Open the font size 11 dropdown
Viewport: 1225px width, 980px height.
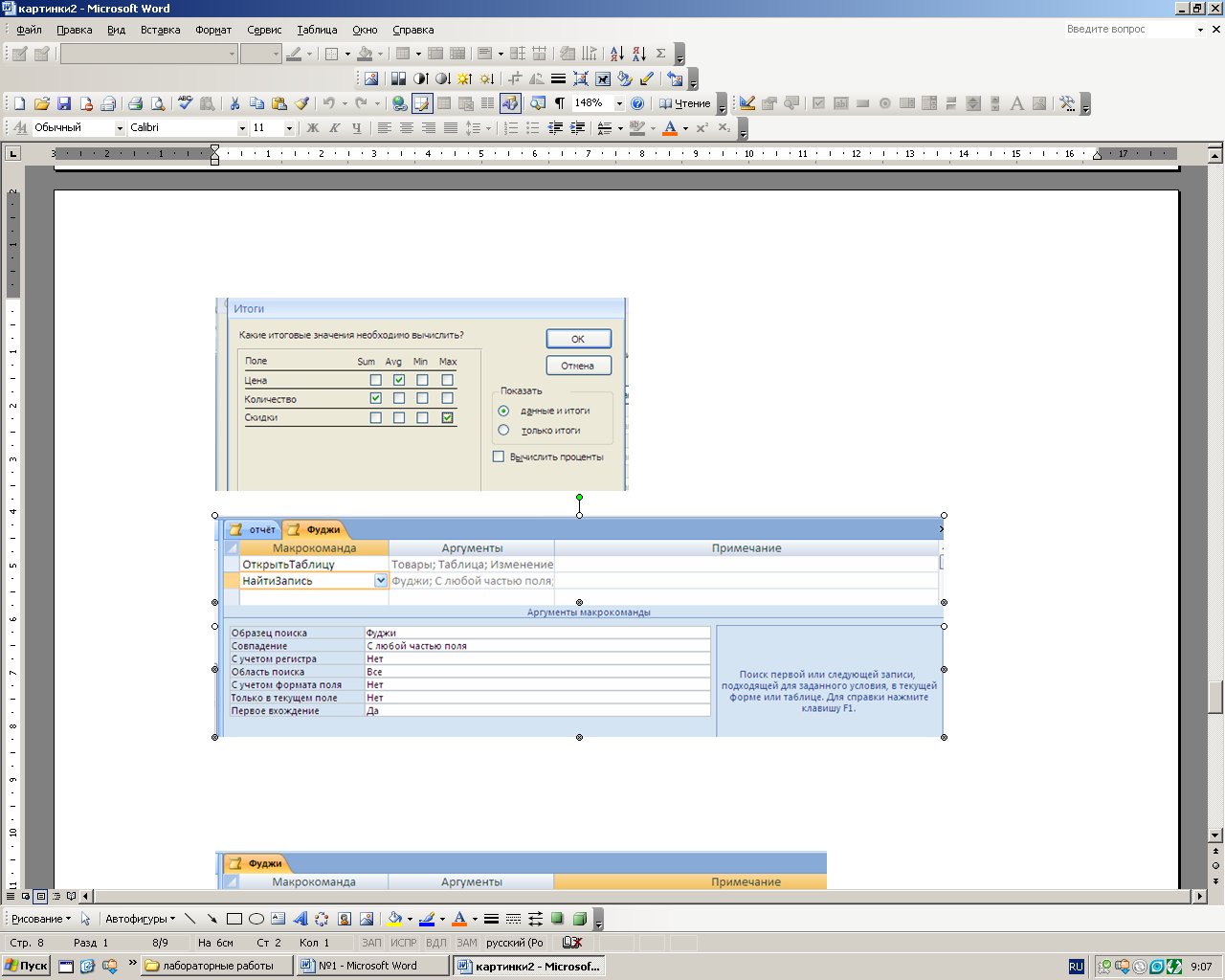[289, 127]
